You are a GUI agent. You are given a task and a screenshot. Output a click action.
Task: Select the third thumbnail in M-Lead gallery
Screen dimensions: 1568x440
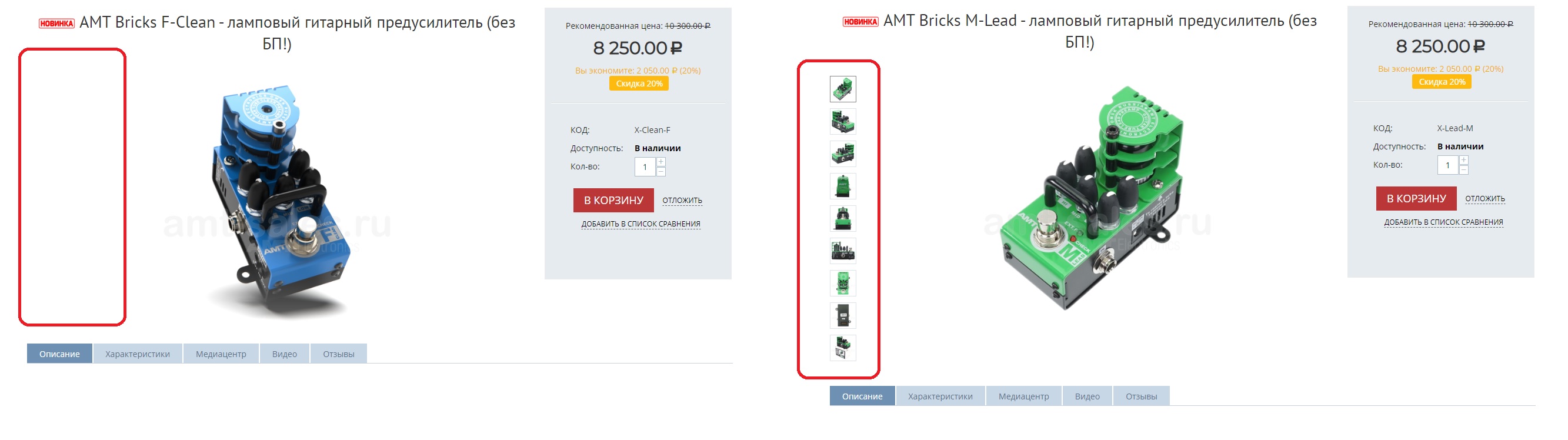[842, 154]
